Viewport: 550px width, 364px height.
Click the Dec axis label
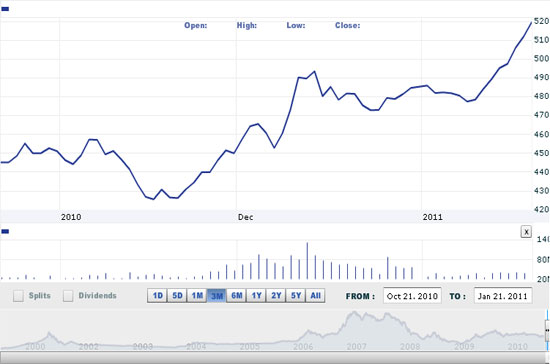pyautogui.click(x=246, y=217)
